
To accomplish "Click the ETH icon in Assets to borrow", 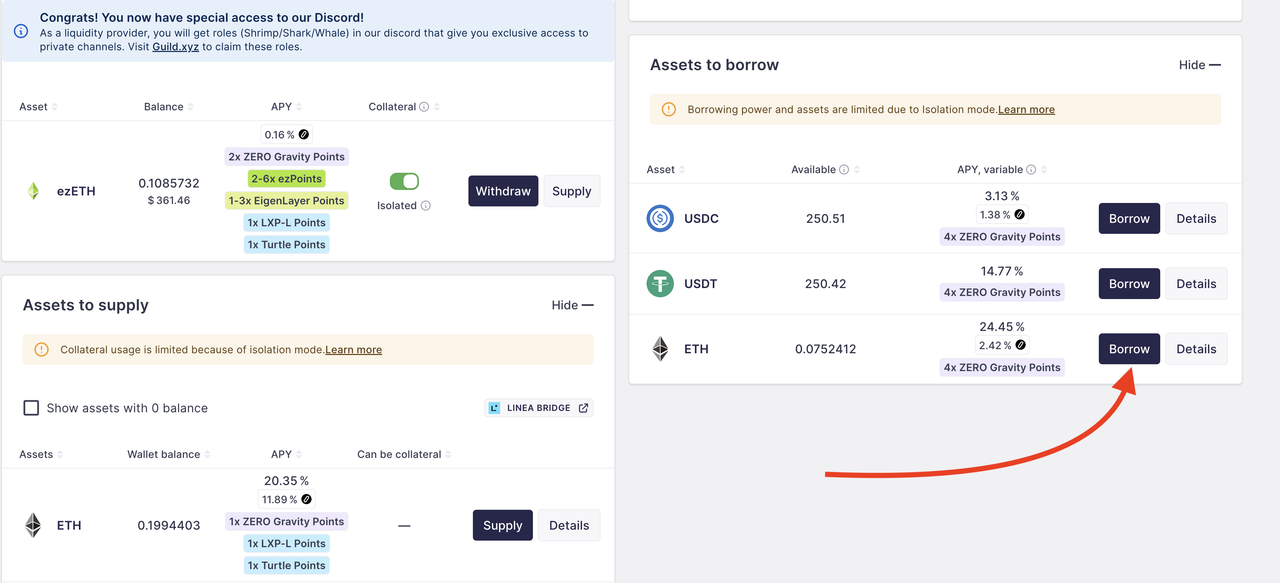I will 660,349.
